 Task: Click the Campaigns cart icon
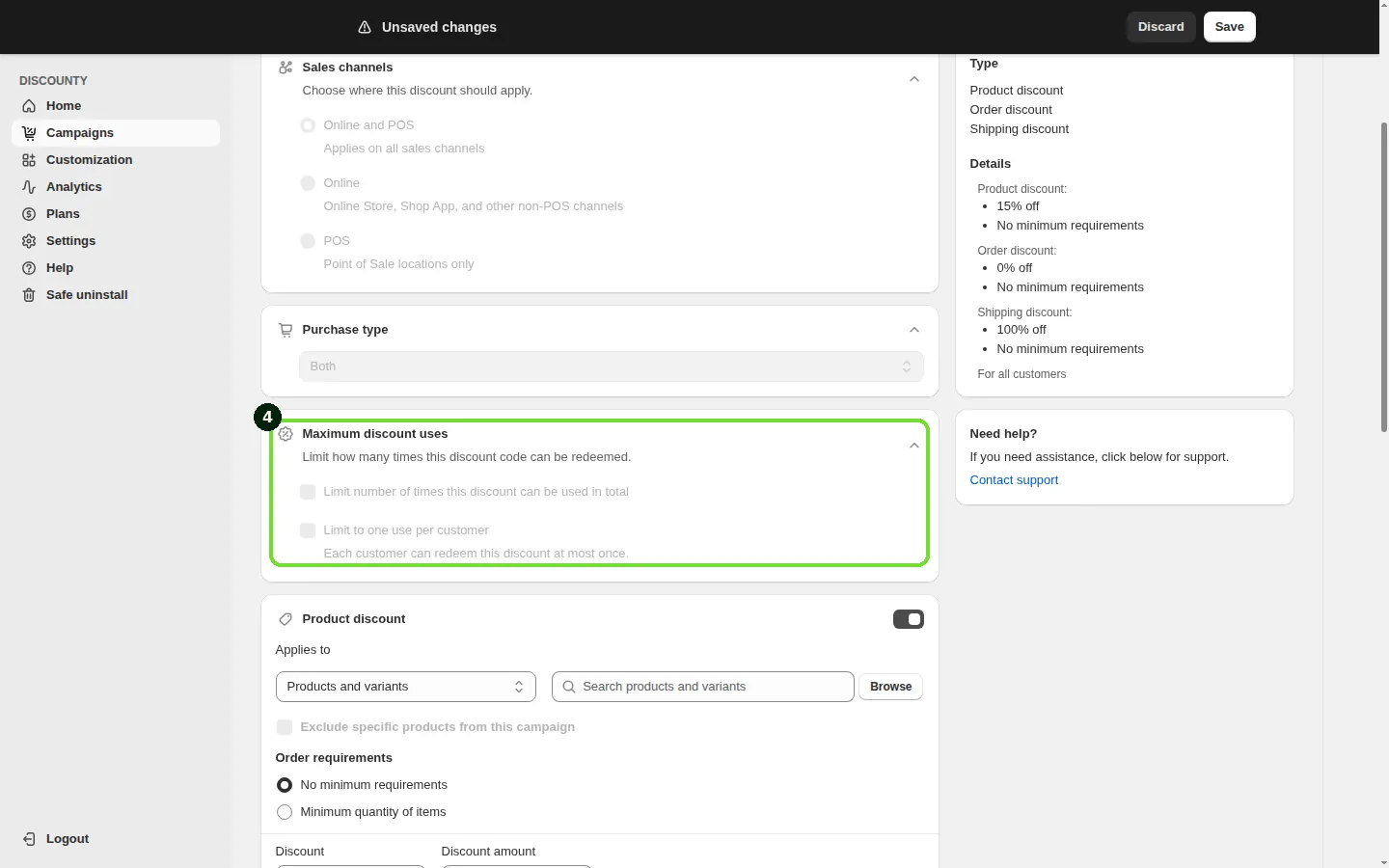[29, 133]
